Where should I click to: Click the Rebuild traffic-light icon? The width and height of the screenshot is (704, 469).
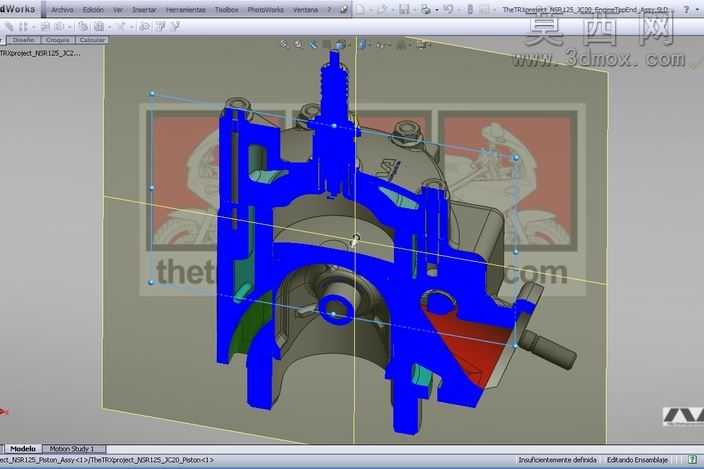(x=471, y=9)
